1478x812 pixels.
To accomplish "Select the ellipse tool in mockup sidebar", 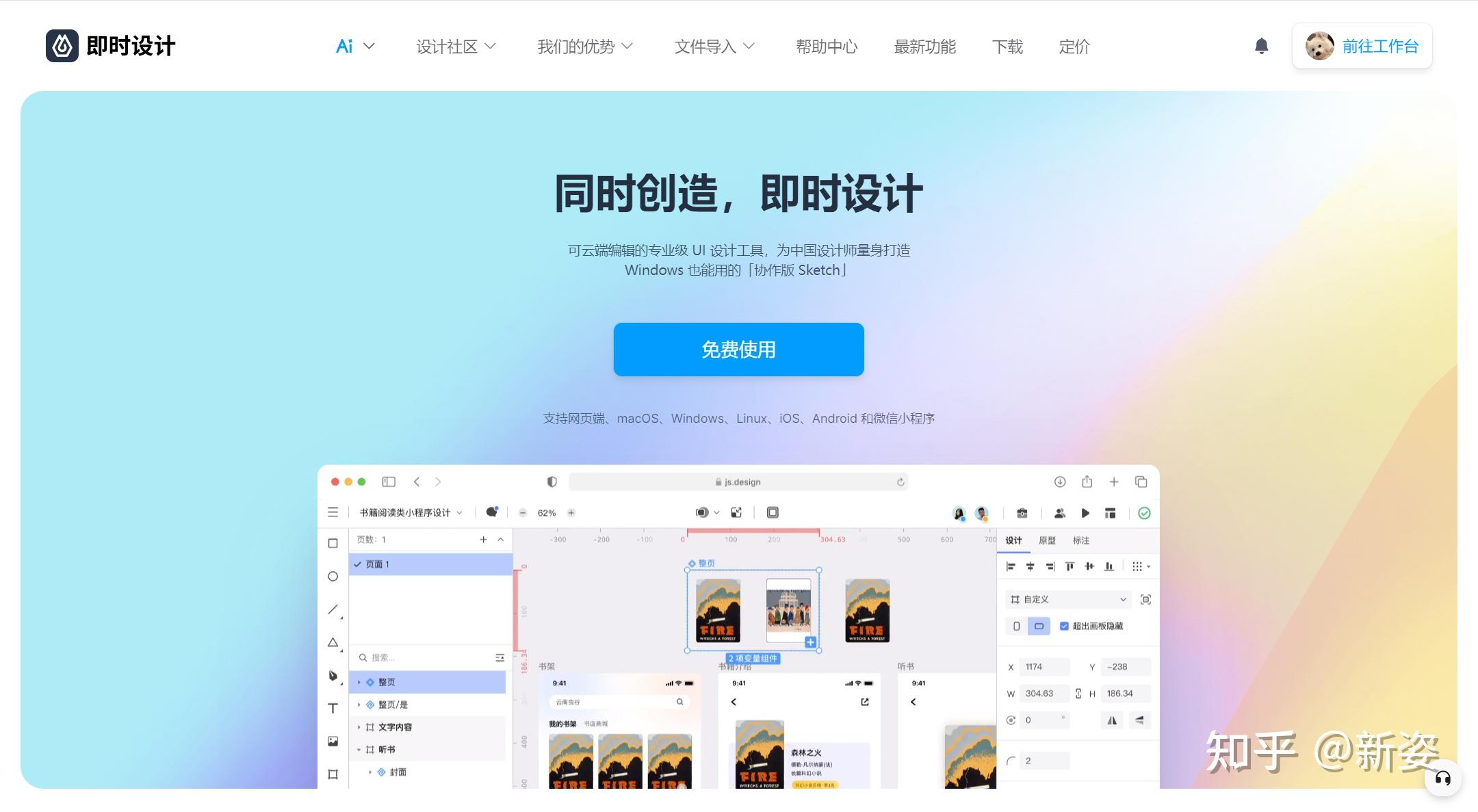I will coord(333,576).
